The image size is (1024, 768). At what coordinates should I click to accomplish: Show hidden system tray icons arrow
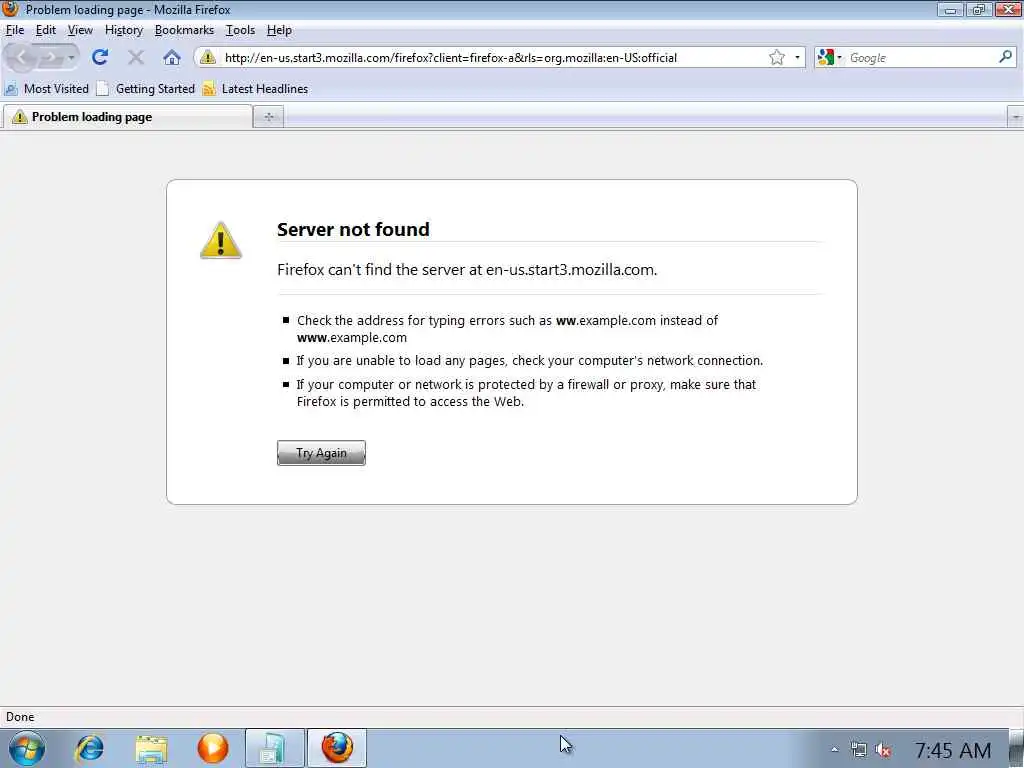click(x=835, y=750)
